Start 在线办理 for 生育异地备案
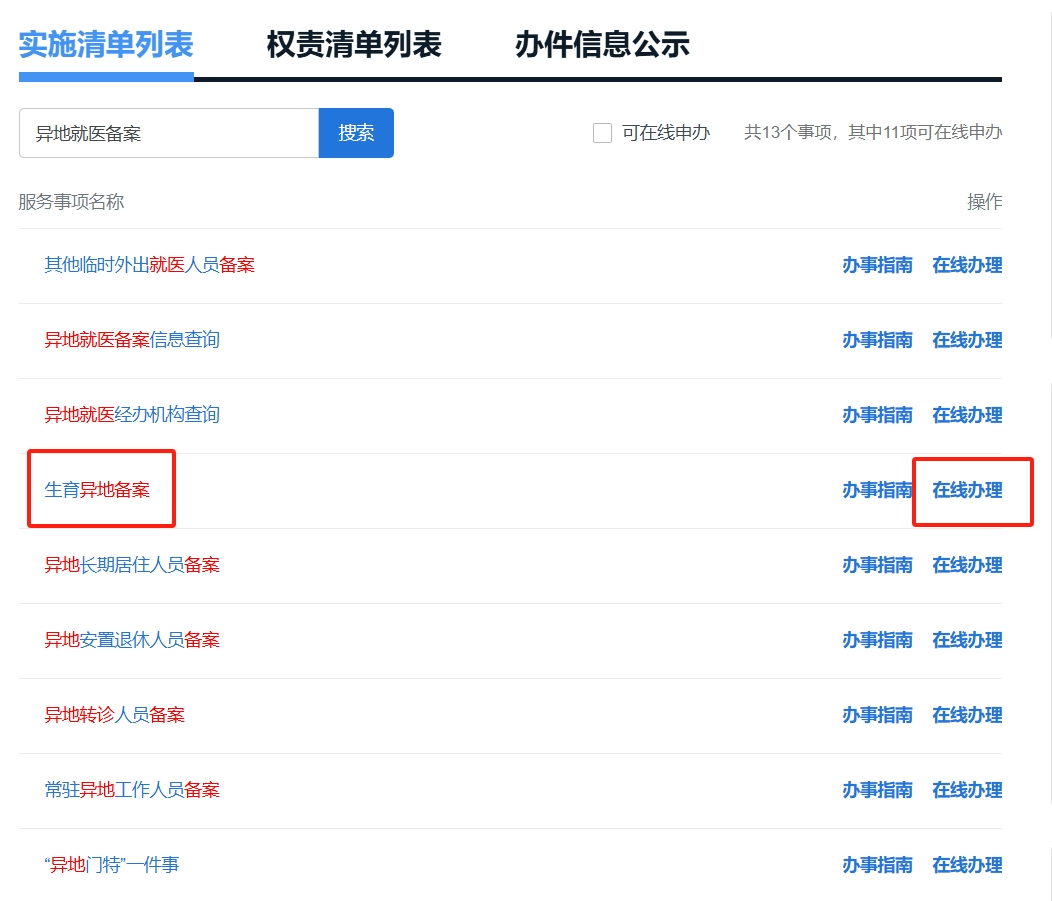The image size is (1052, 901). (967, 489)
